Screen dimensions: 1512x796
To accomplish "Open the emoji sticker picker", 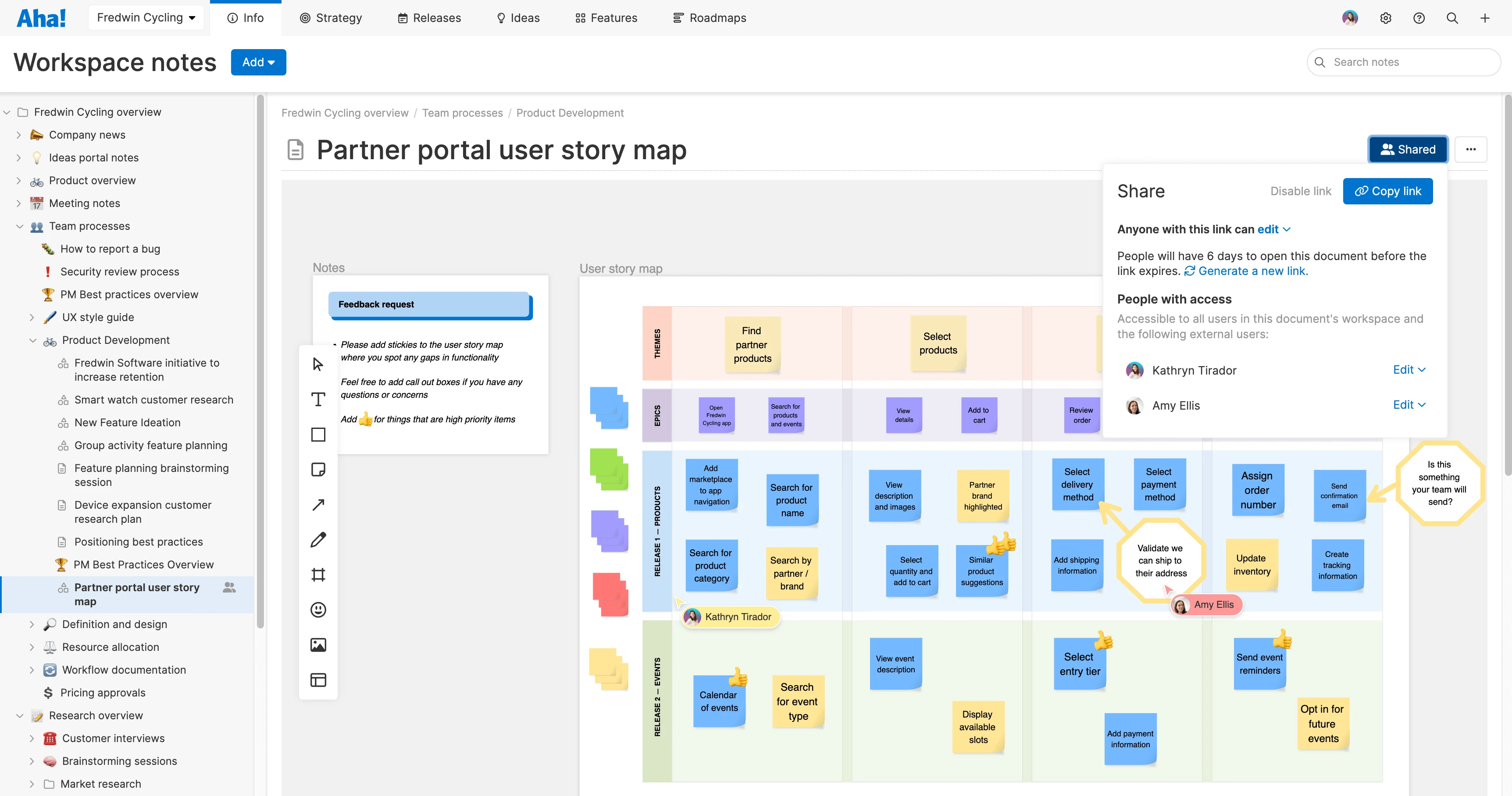I will coord(317,610).
